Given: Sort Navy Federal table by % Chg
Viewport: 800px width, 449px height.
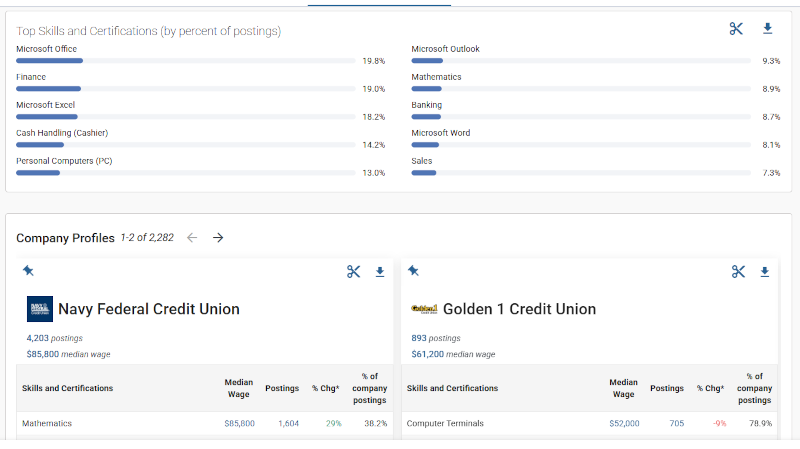Looking at the screenshot, I should tap(326, 388).
